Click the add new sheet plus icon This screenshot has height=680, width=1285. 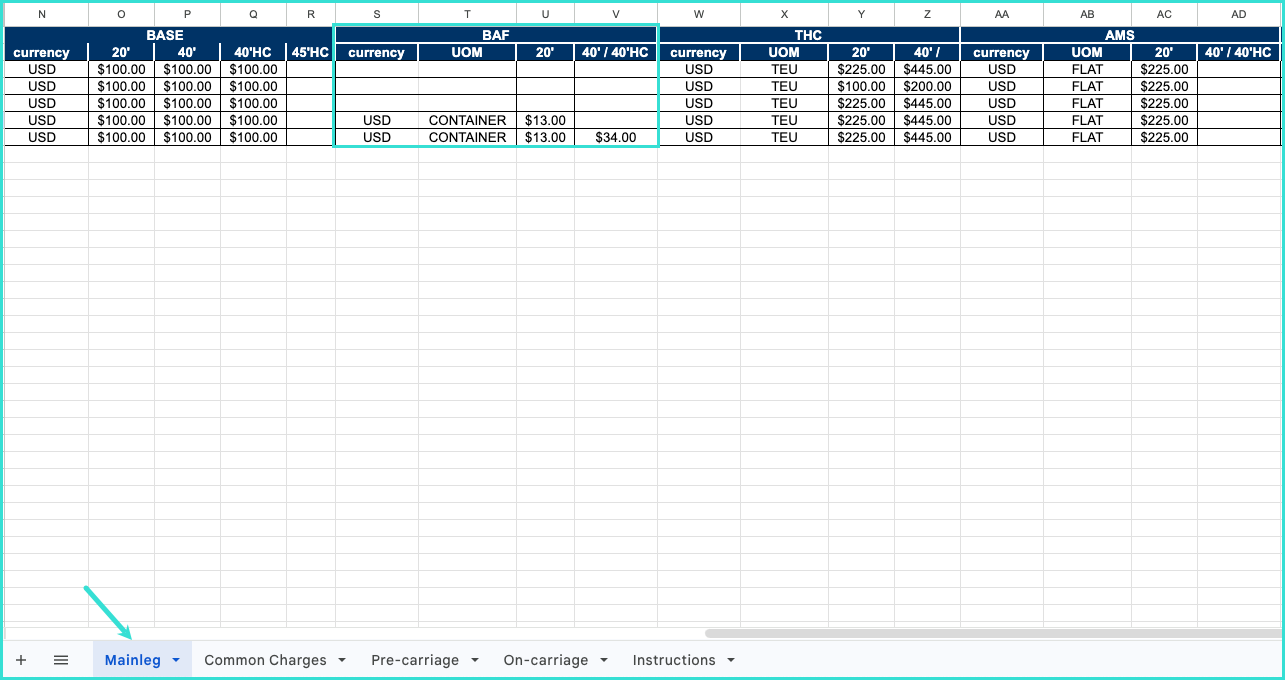(x=21, y=660)
